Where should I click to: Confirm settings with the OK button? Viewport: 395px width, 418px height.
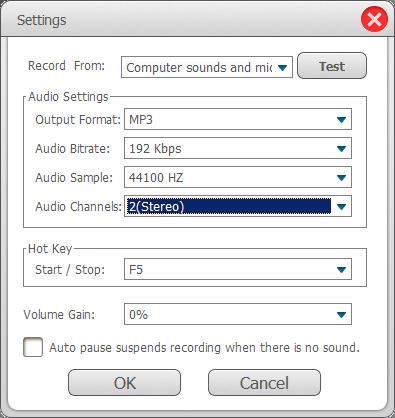click(124, 383)
